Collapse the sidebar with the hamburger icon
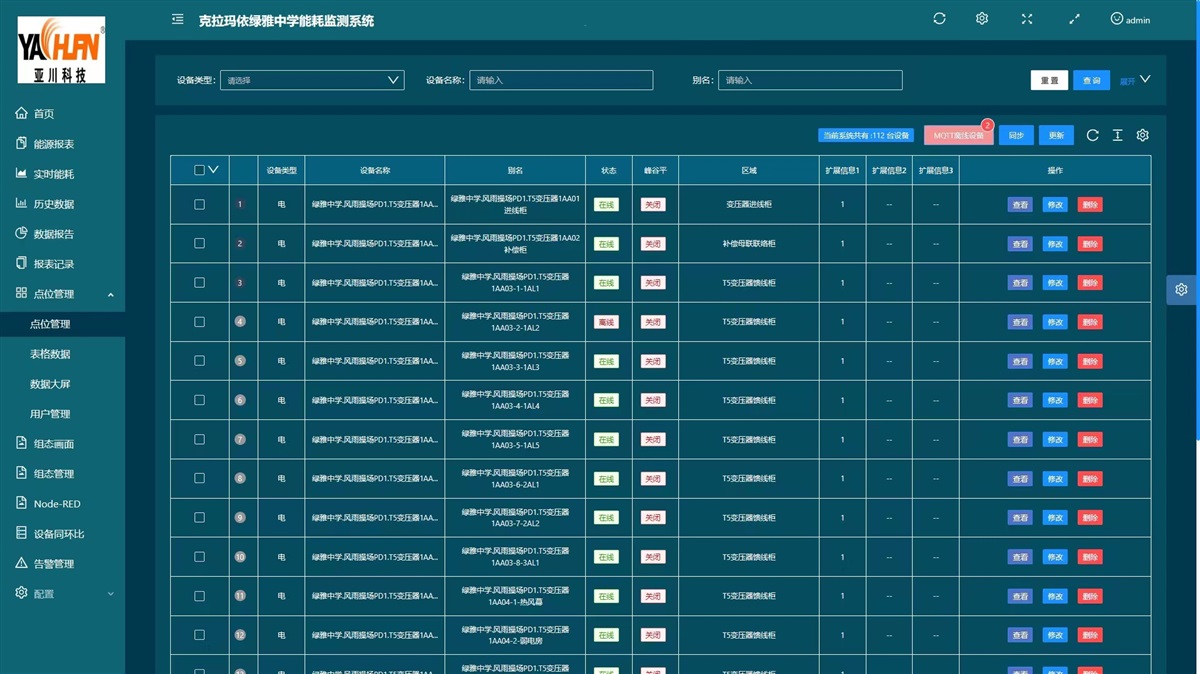This screenshot has height=674, width=1200. coord(177,19)
